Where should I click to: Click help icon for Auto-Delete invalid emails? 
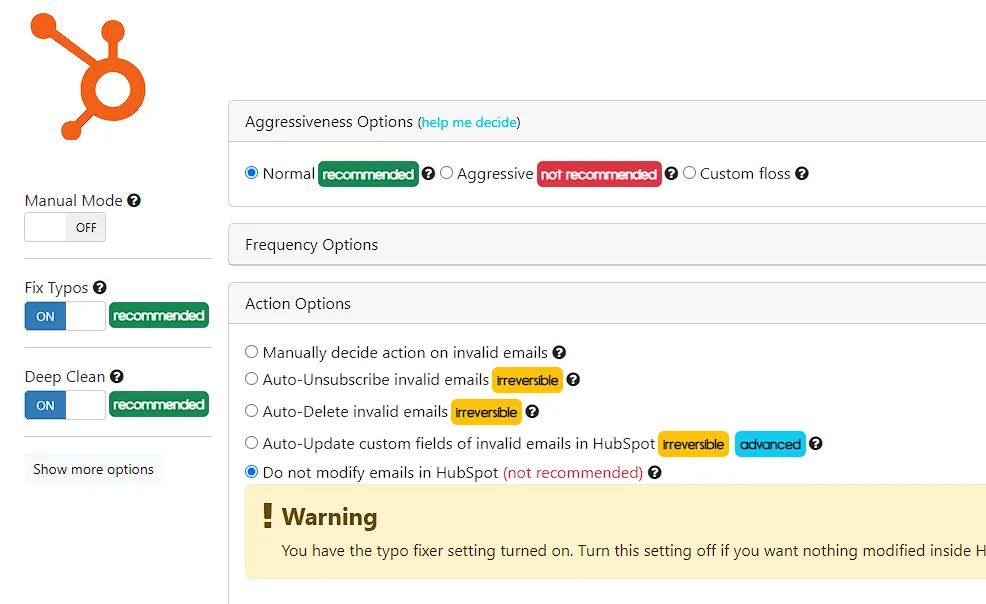[532, 412]
